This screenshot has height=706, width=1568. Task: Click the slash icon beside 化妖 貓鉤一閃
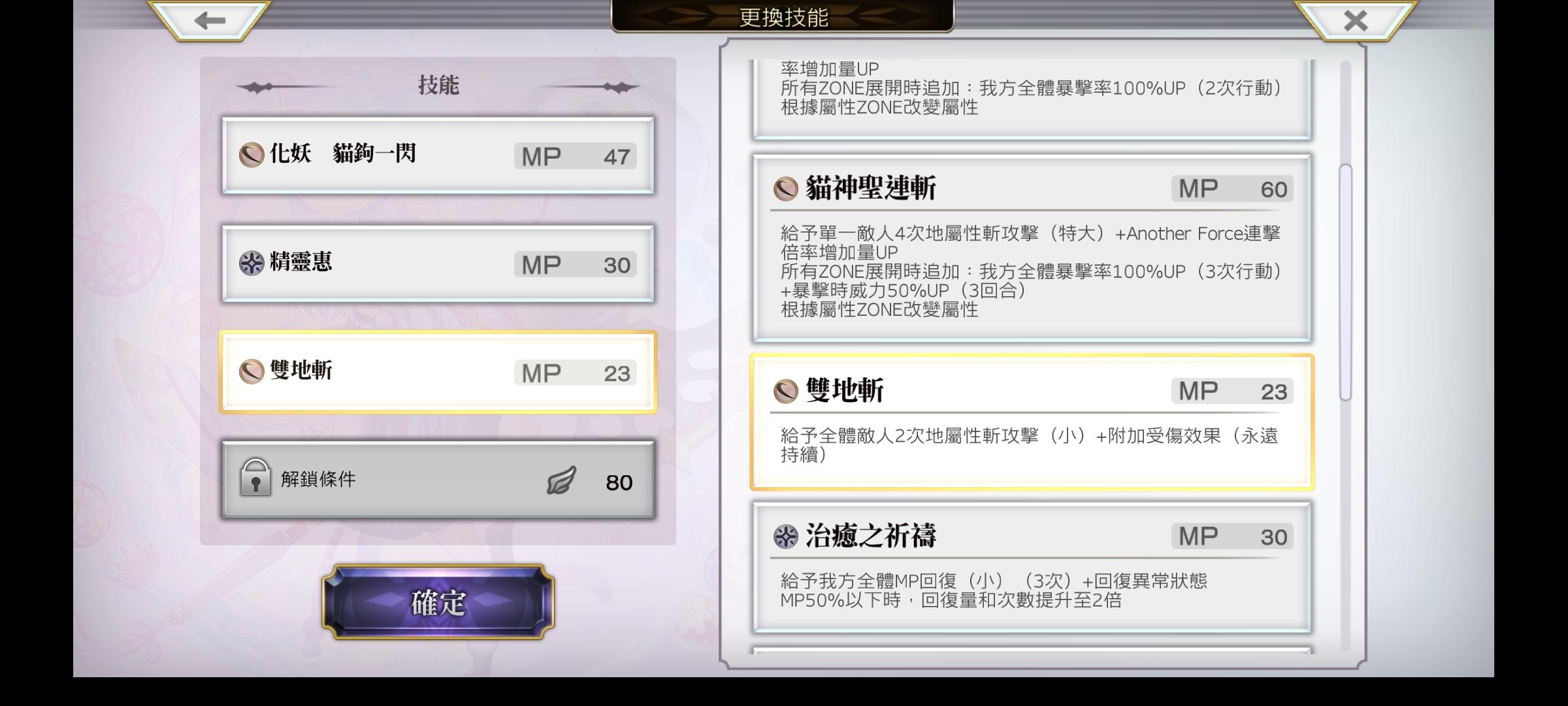[252, 155]
